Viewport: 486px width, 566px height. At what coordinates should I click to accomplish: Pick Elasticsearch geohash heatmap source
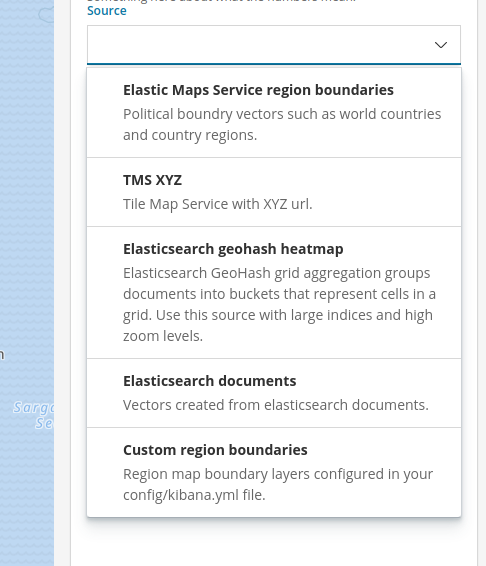274,293
